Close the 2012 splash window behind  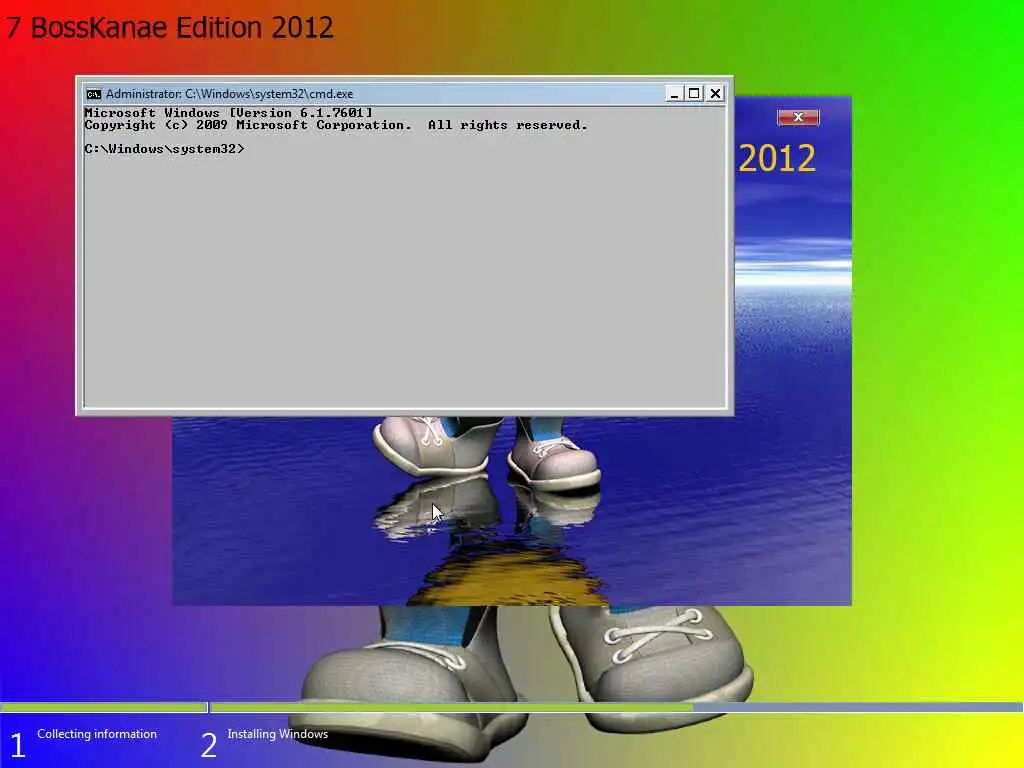pyautogui.click(x=798, y=117)
